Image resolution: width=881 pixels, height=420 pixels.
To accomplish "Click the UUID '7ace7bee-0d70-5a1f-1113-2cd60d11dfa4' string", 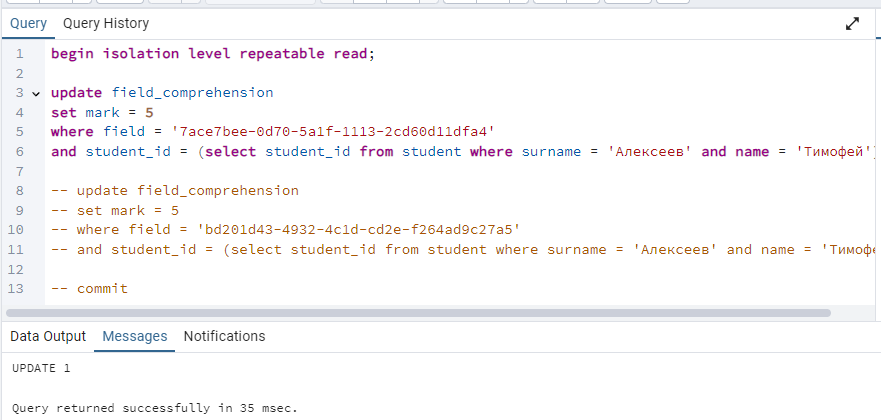I will pyautogui.click(x=333, y=133).
